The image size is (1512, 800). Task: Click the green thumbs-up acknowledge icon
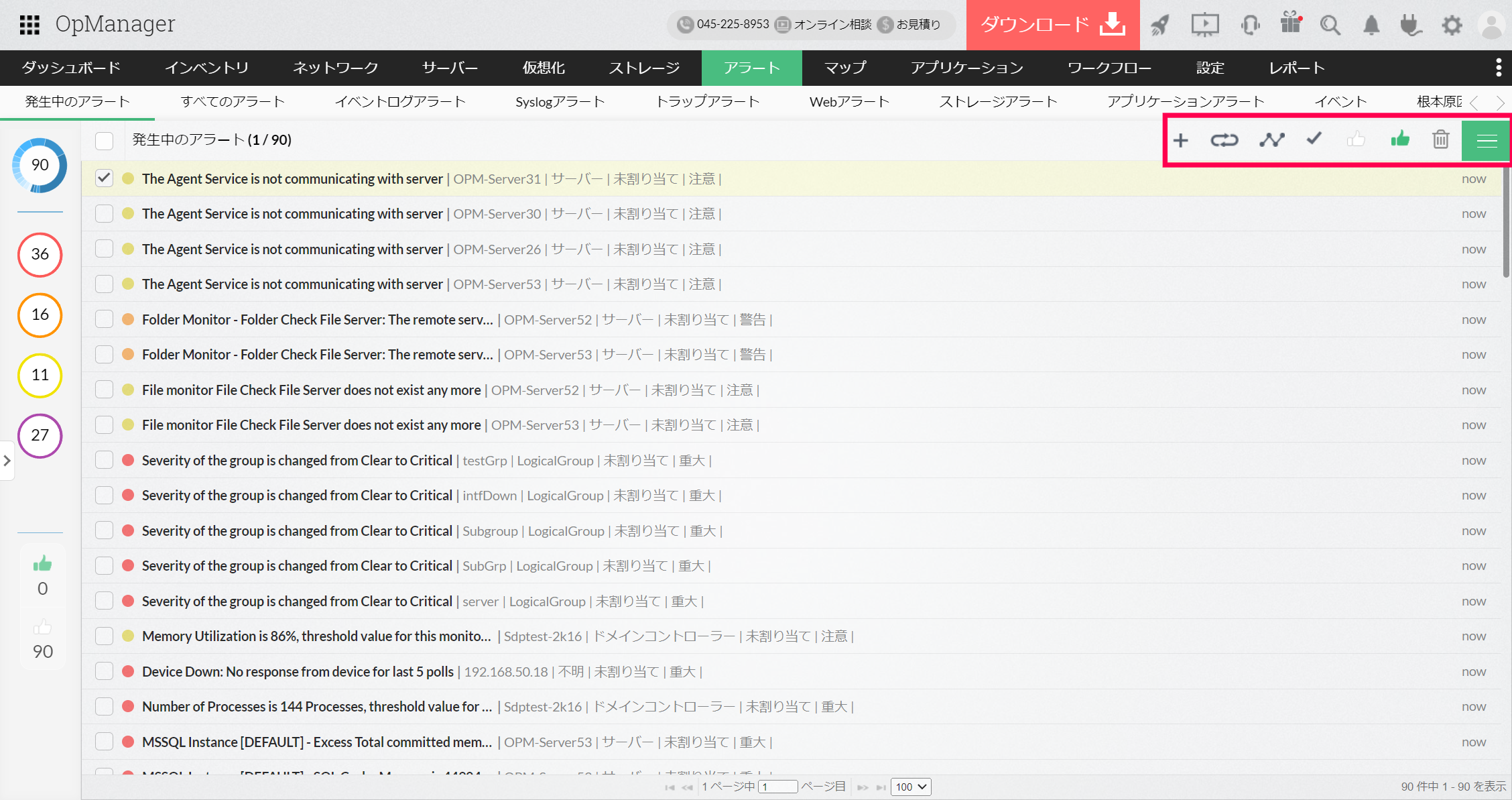click(1399, 139)
